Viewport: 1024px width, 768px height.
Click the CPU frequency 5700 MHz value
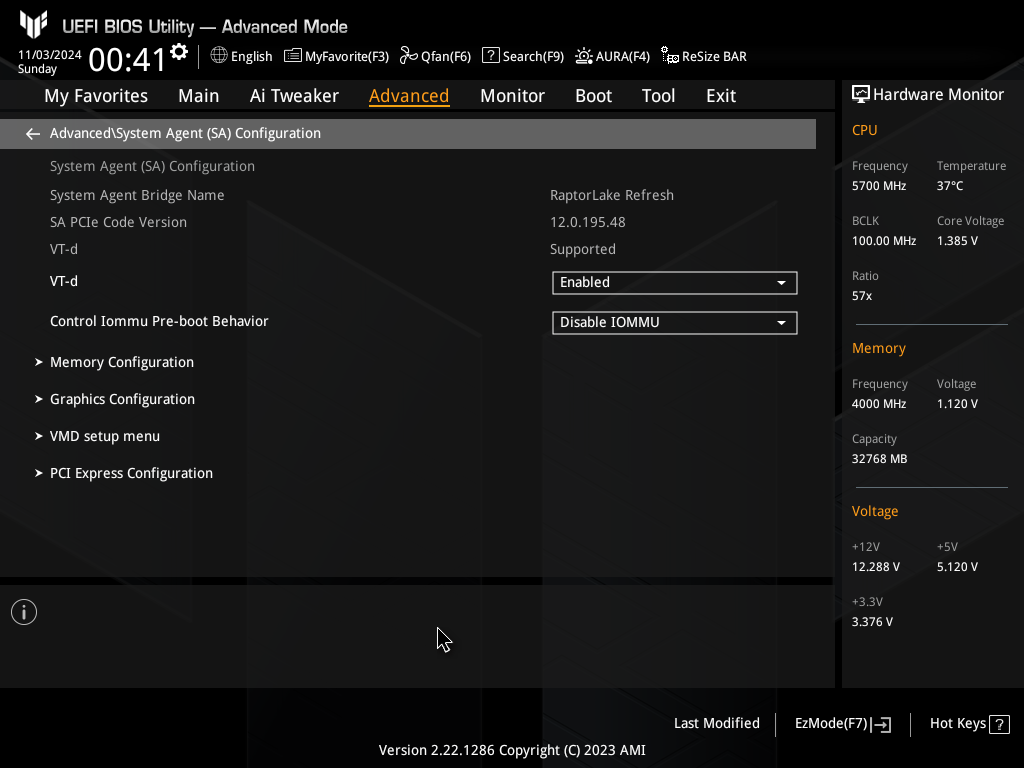click(879, 186)
